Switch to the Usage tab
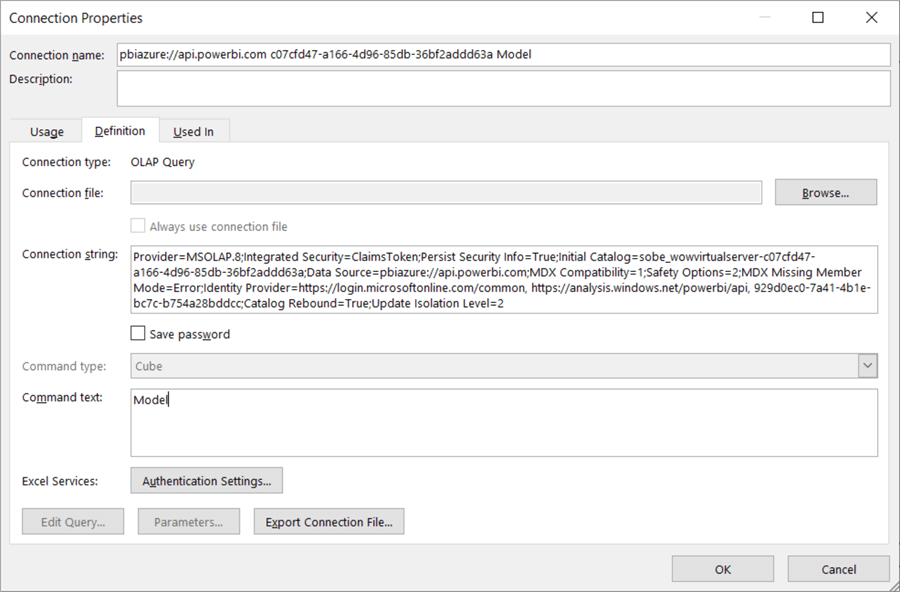 coord(47,131)
